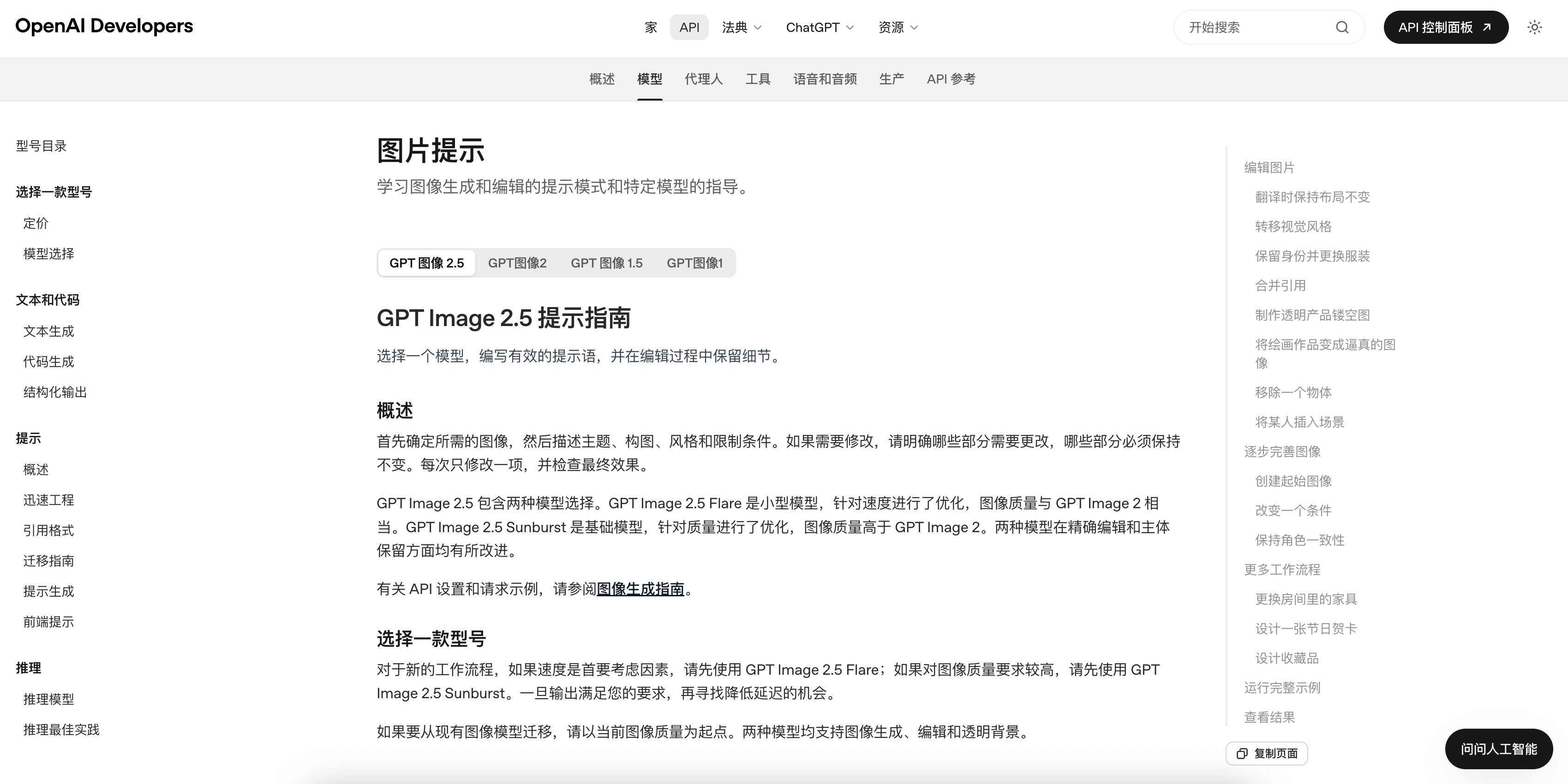This screenshot has width=1568, height=784.
Task: Click the copy icon in 复制页面 button
Action: point(1242,754)
